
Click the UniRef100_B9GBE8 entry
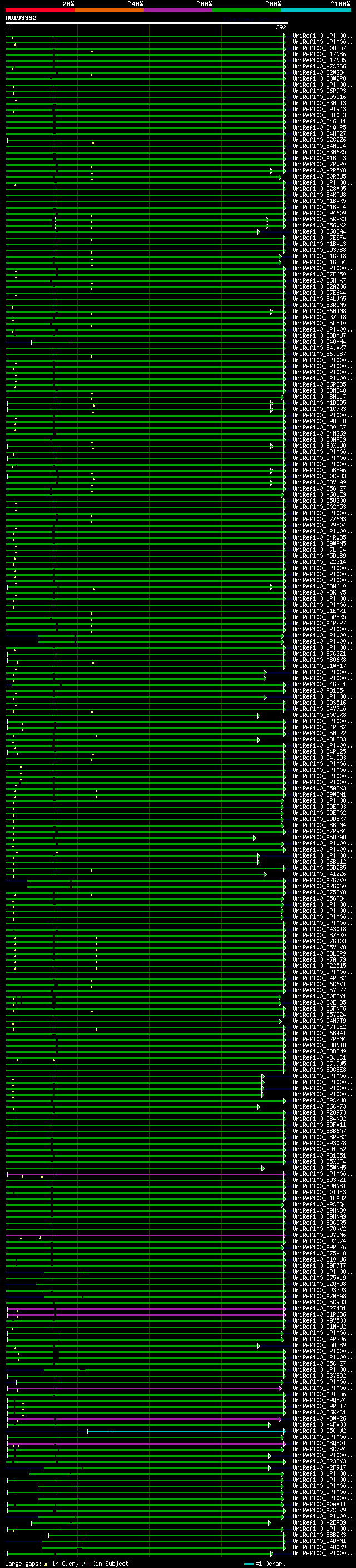[x=319, y=1070]
